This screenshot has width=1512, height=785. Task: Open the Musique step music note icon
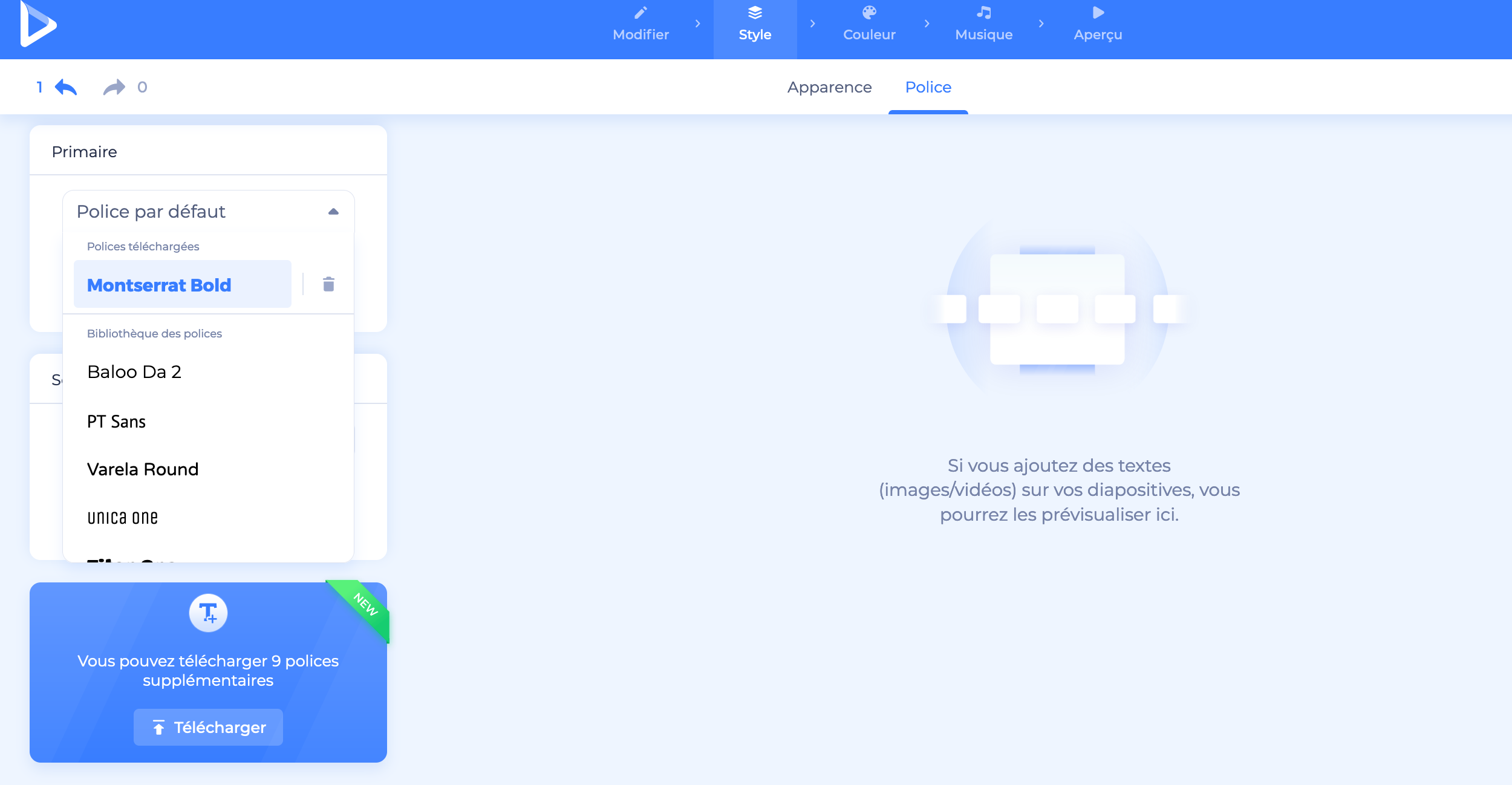(983, 13)
